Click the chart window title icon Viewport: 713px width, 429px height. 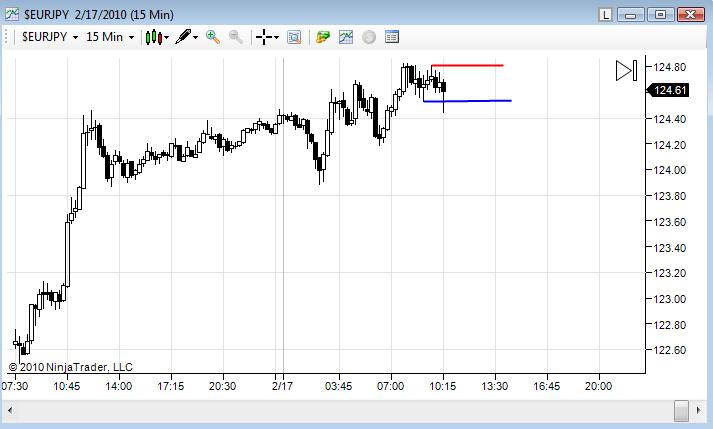coord(11,15)
